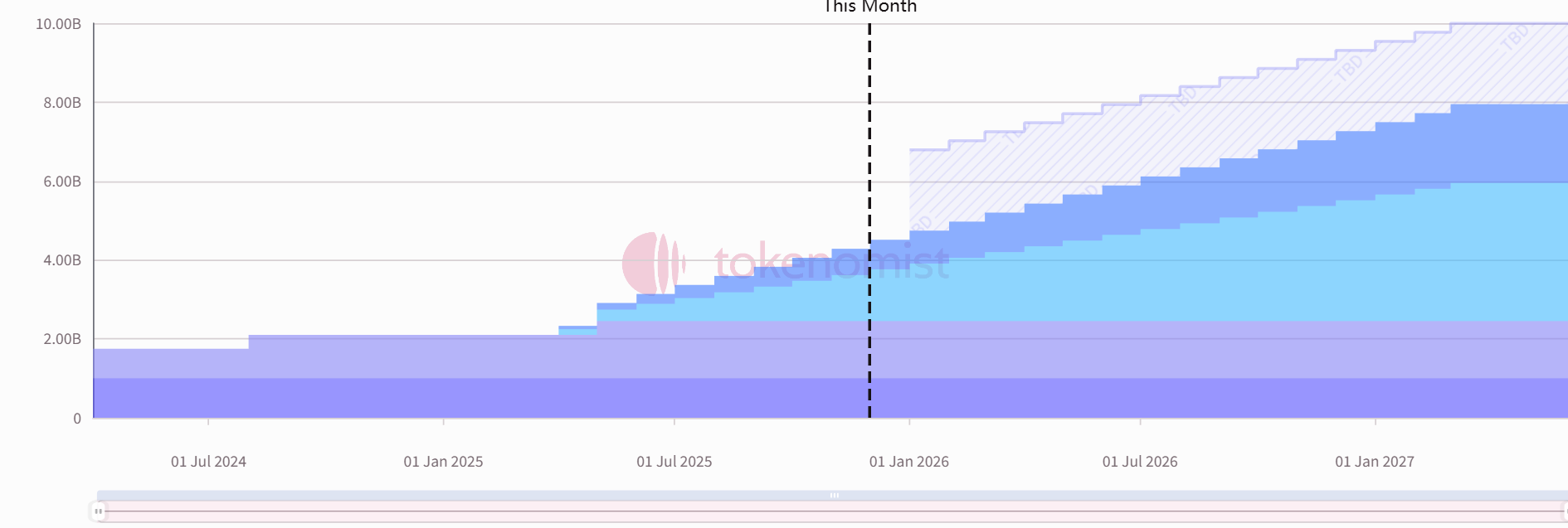The height and width of the screenshot is (528, 1568).
Task: Click the 01 Jan 2025 axis label
Action: click(x=443, y=462)
